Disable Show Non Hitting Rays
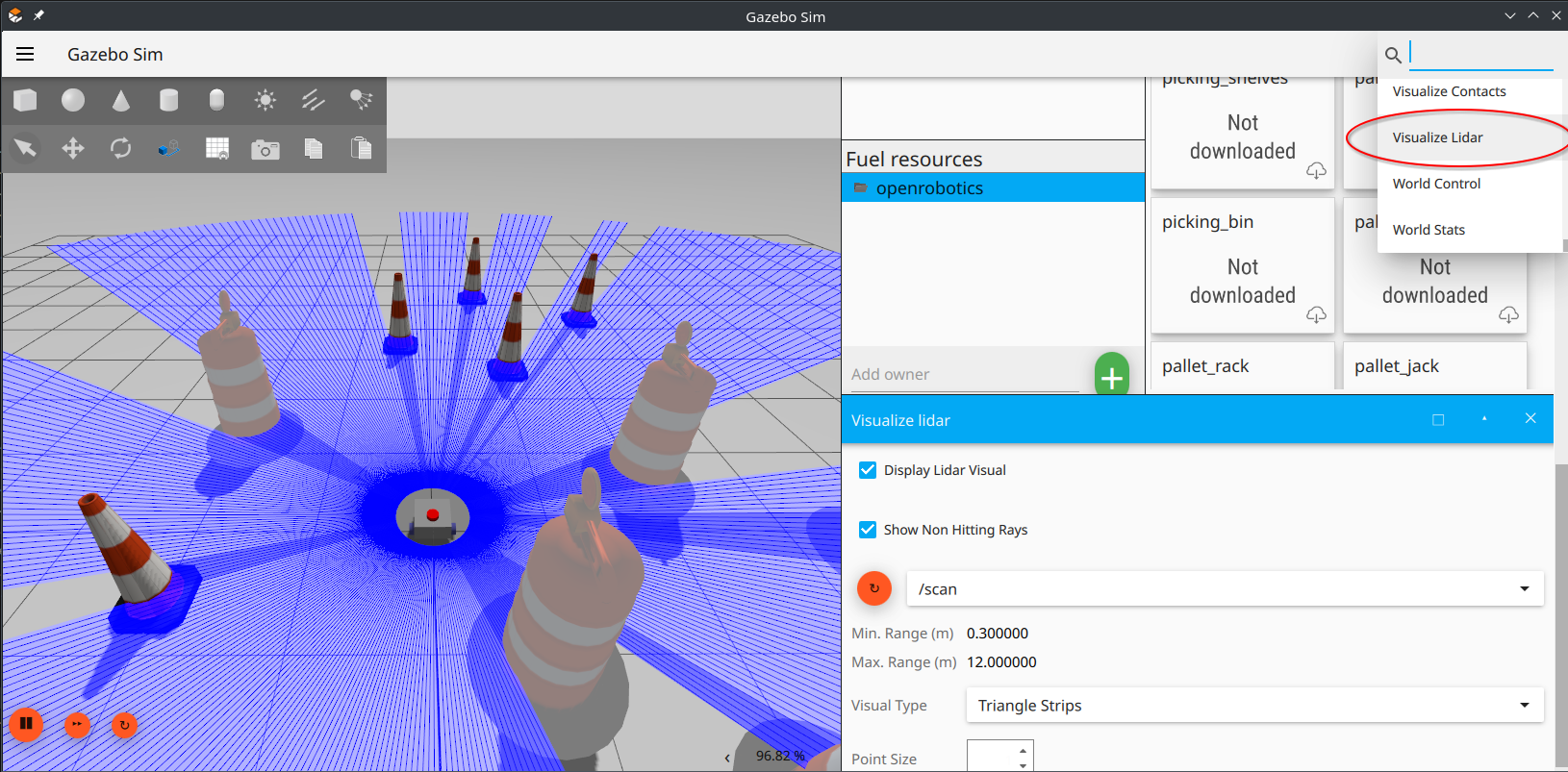The height and width of the screenshot is (772, 1568). tap(868, 530)
